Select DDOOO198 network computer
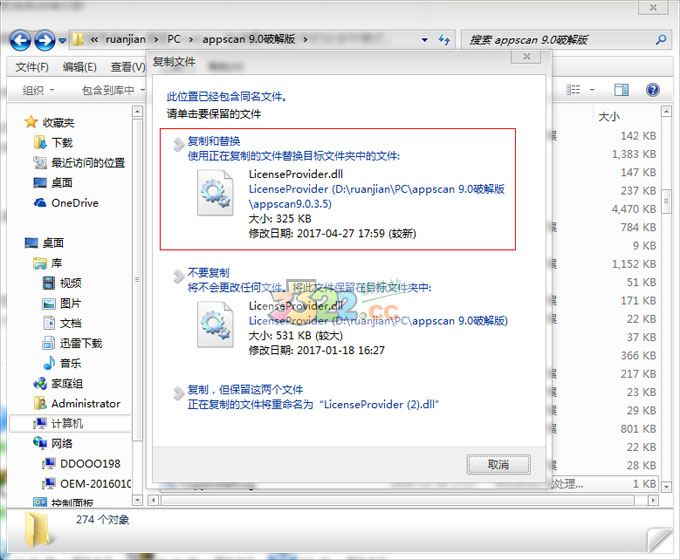This screenshot has width=680, height=560. pos(90,464)
